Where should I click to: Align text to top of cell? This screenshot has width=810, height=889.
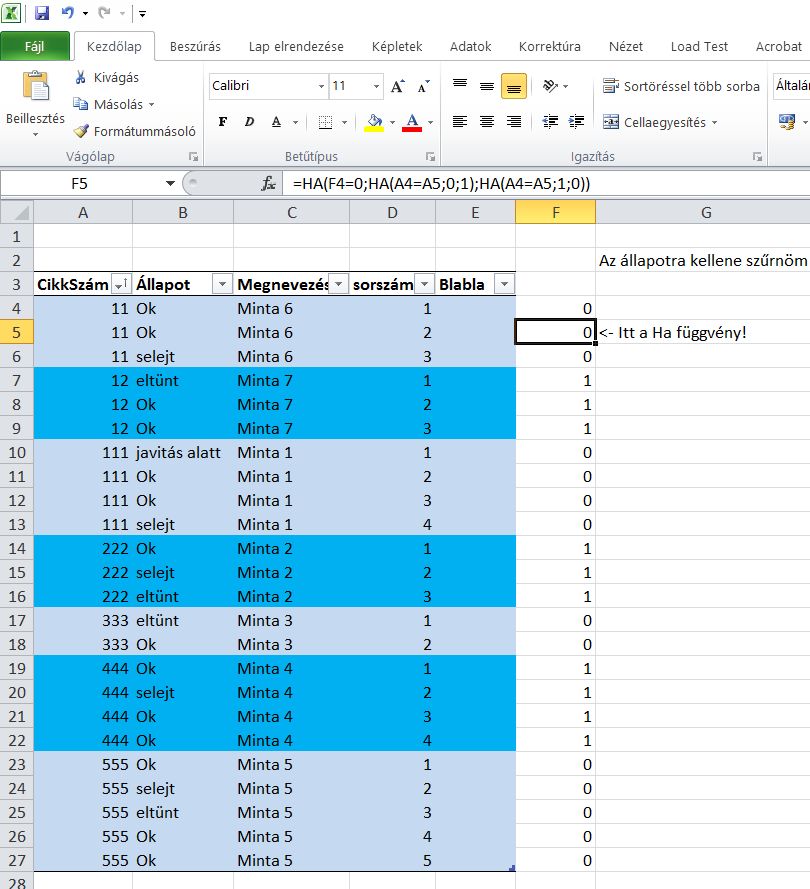460,86
